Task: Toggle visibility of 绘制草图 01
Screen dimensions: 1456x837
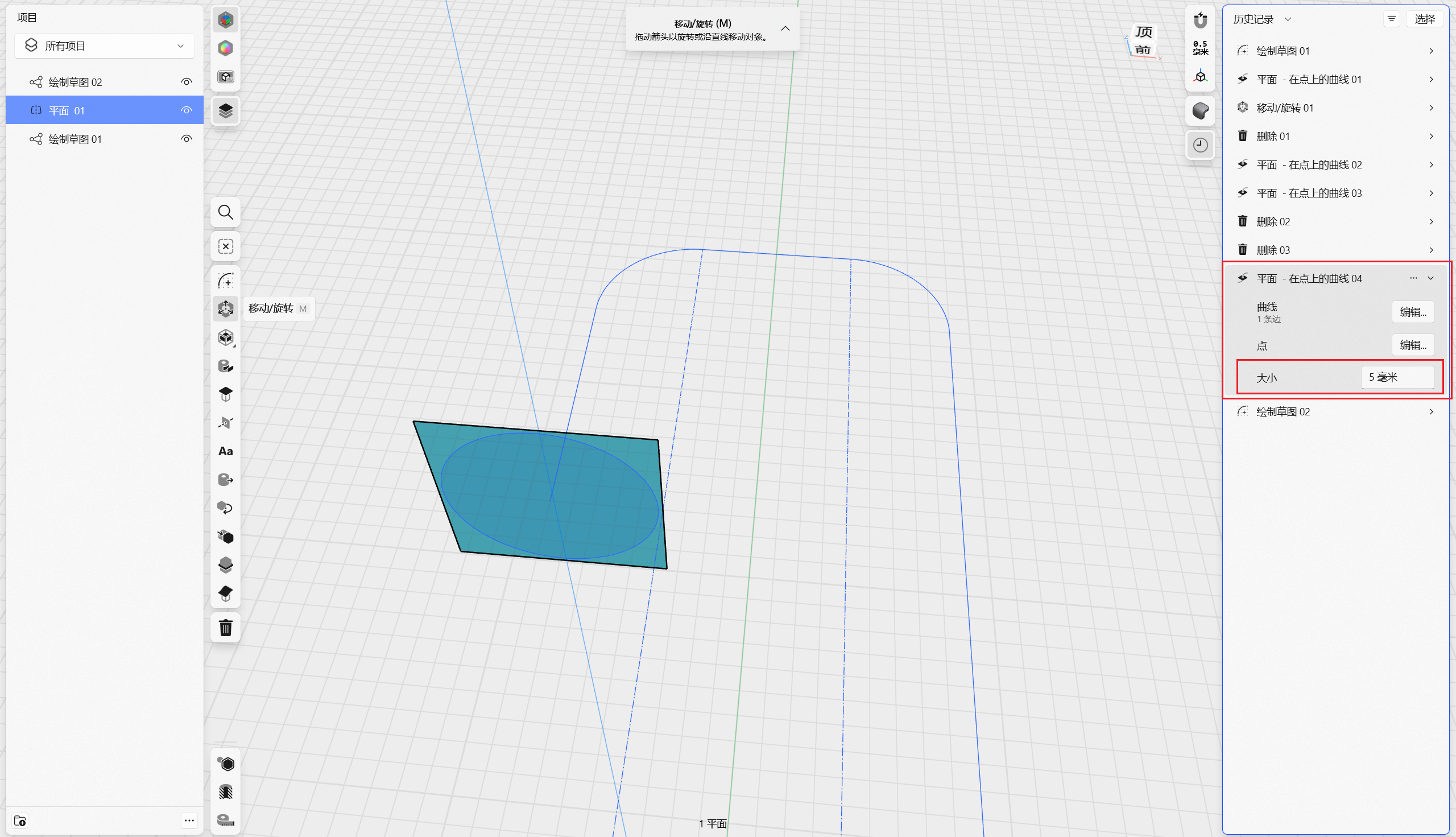Action: (186, 138)
